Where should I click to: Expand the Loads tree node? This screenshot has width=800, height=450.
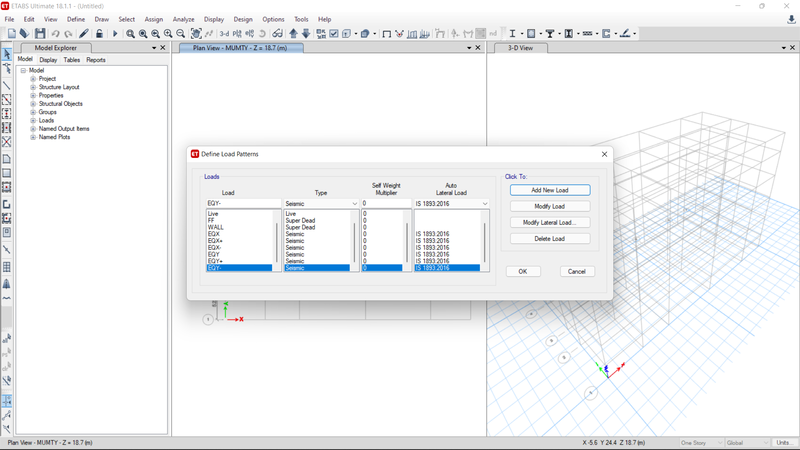(33, 121)
